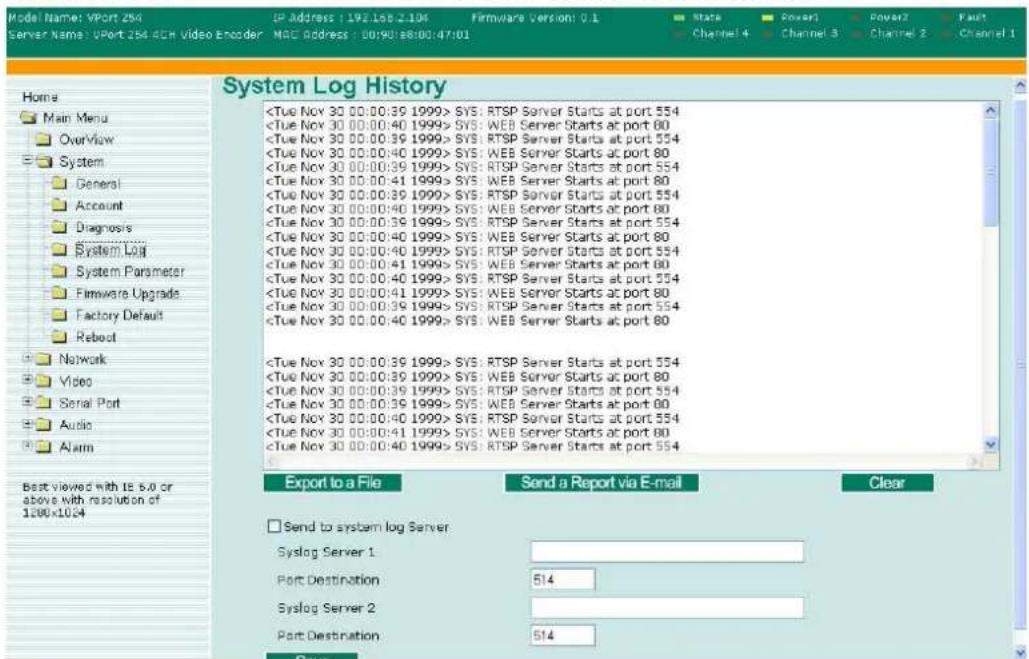This screenshot has width=1029, height=659.
Task: Click the Power1 status indicator
Action: tap(767, 18)
